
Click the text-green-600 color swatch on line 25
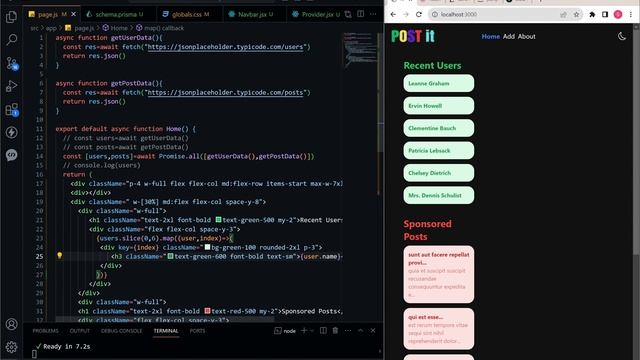click(171, 256)
